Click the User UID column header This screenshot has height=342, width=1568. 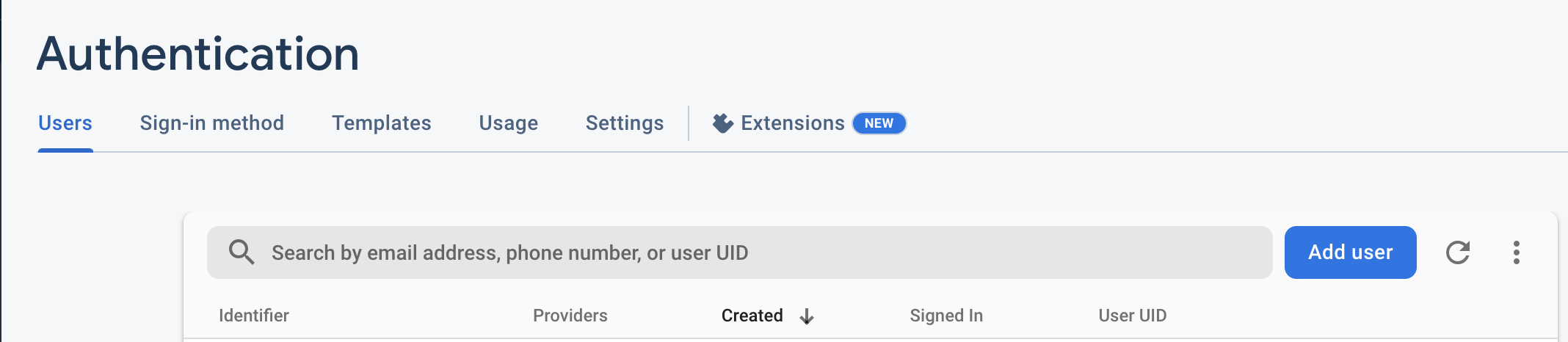(1133, 316)
